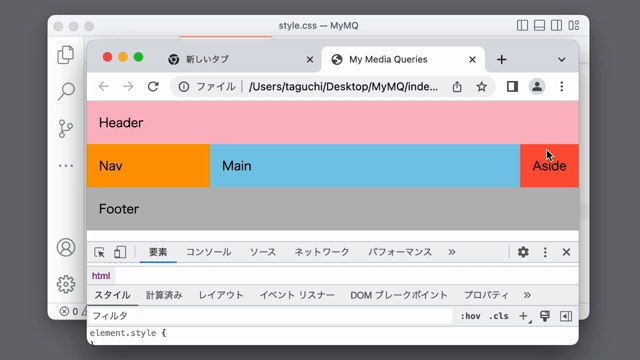Toggle :hov element state panel
Image resolution: width=640 pixels, height=360 pixels.
(x=470, y=316)
